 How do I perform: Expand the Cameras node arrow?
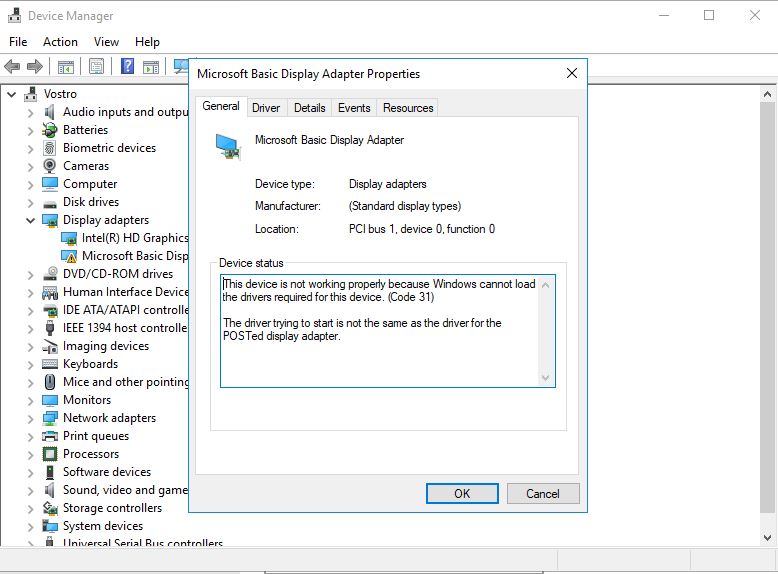click(x=30, y=167)
